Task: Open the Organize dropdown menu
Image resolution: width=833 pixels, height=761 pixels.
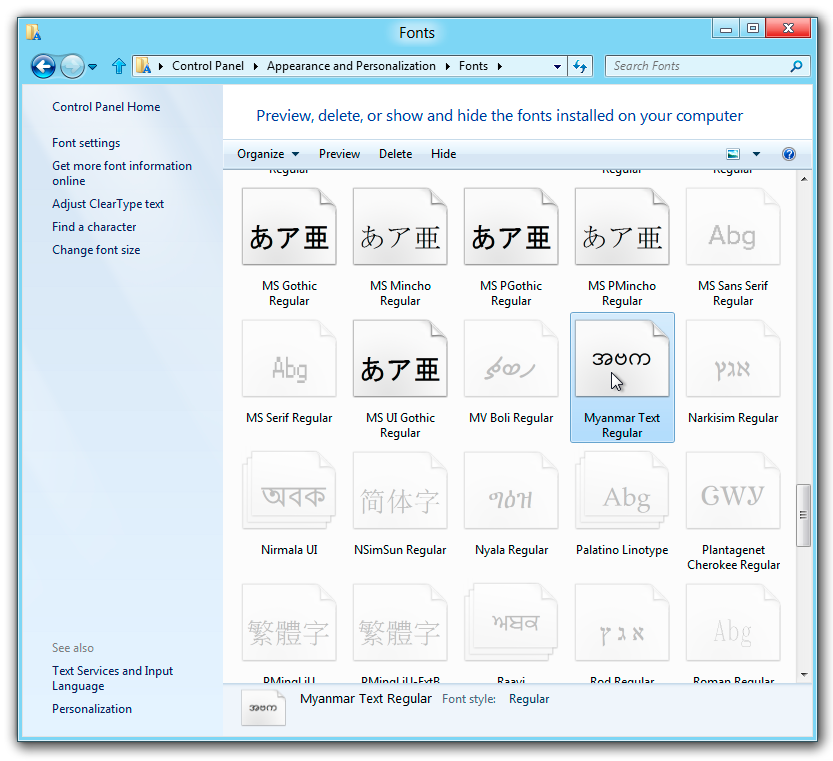Action: [x=268, y=154]
